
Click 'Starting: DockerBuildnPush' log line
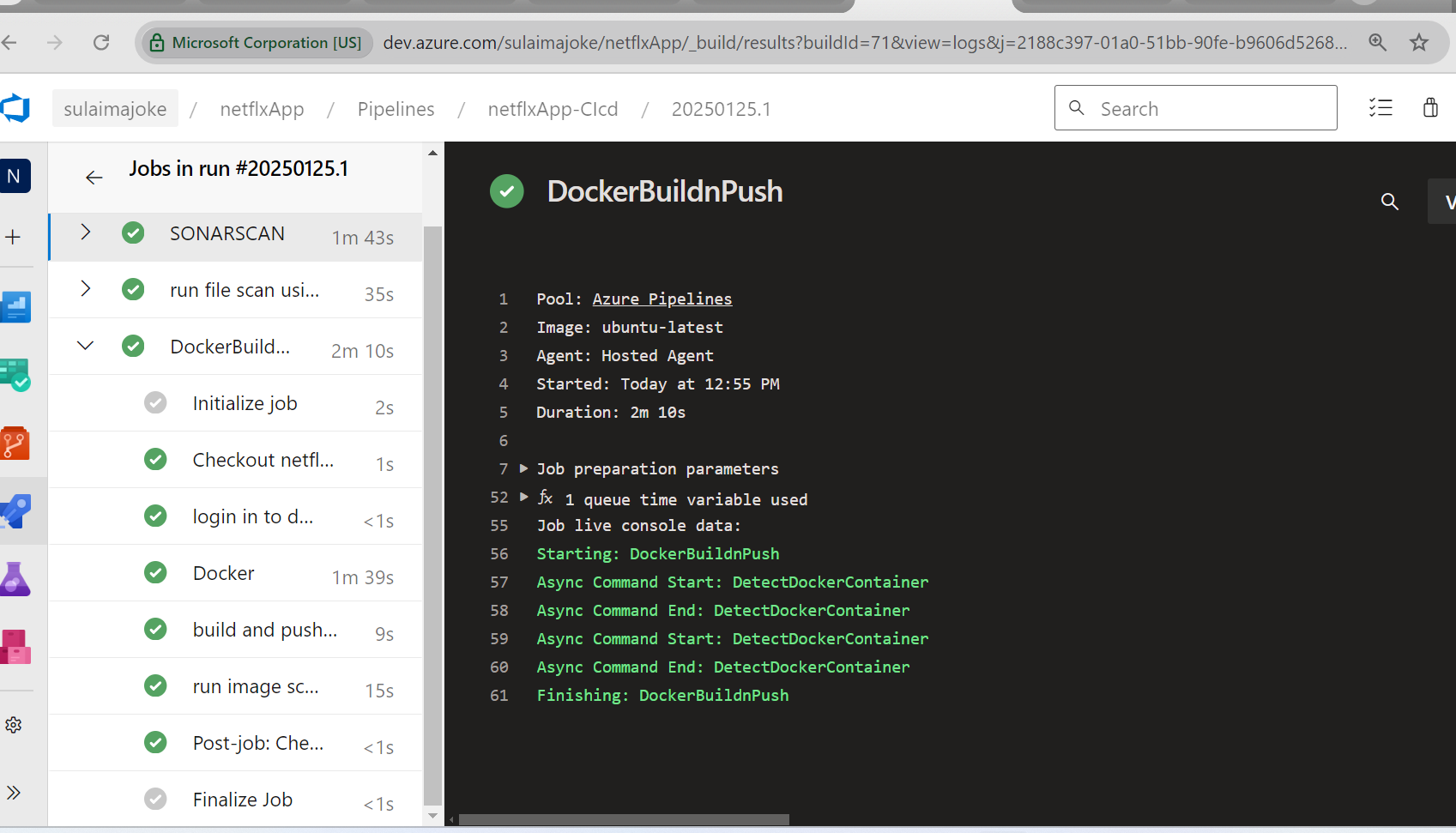658,553
